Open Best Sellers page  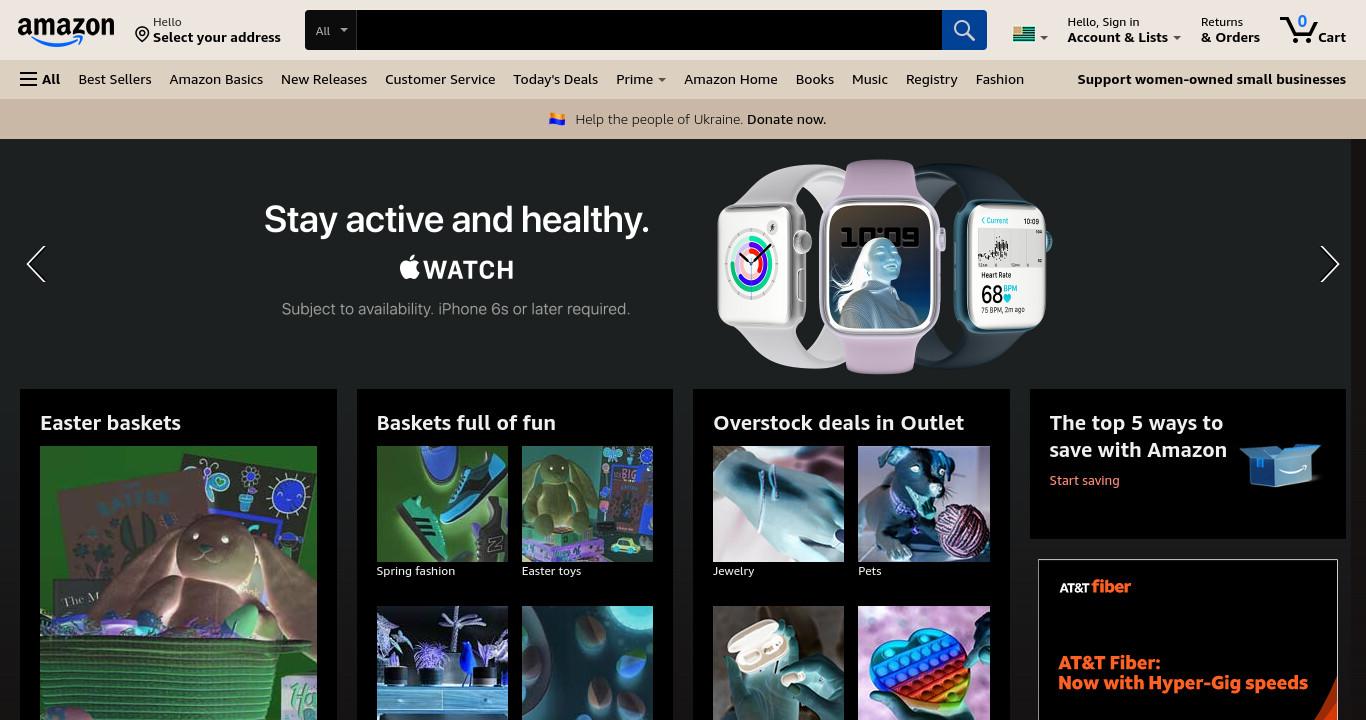pos(115,79)
